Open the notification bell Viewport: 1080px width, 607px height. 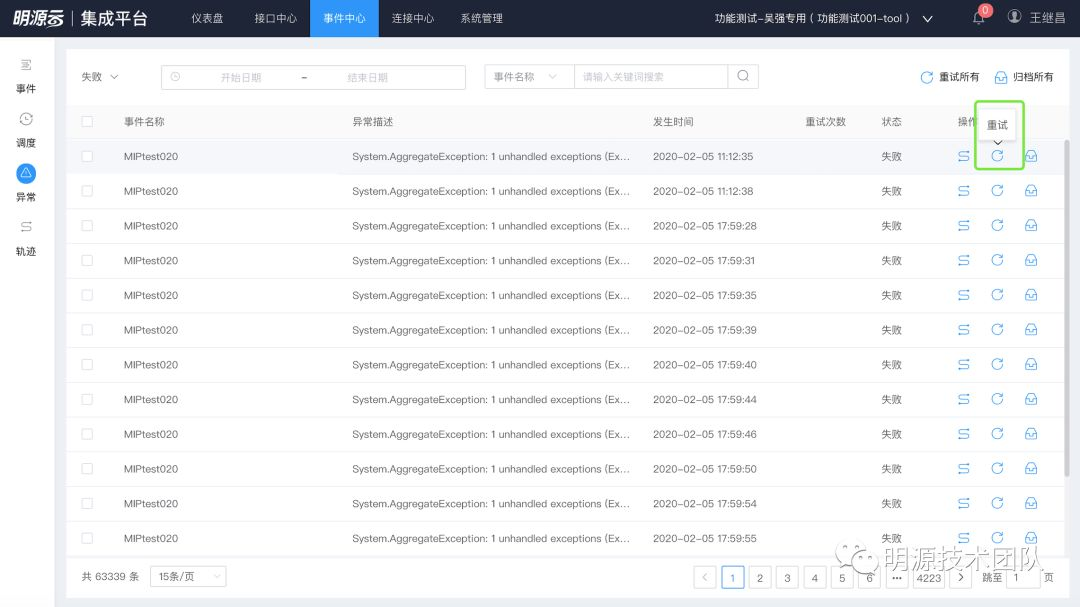pos(979,17)
